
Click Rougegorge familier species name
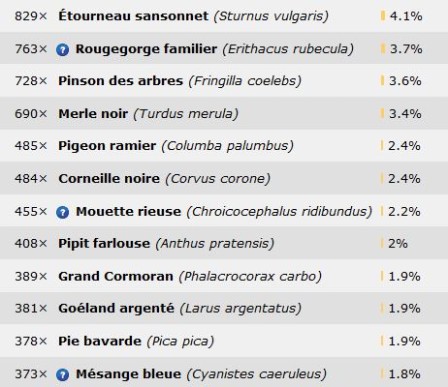point(146,49)
